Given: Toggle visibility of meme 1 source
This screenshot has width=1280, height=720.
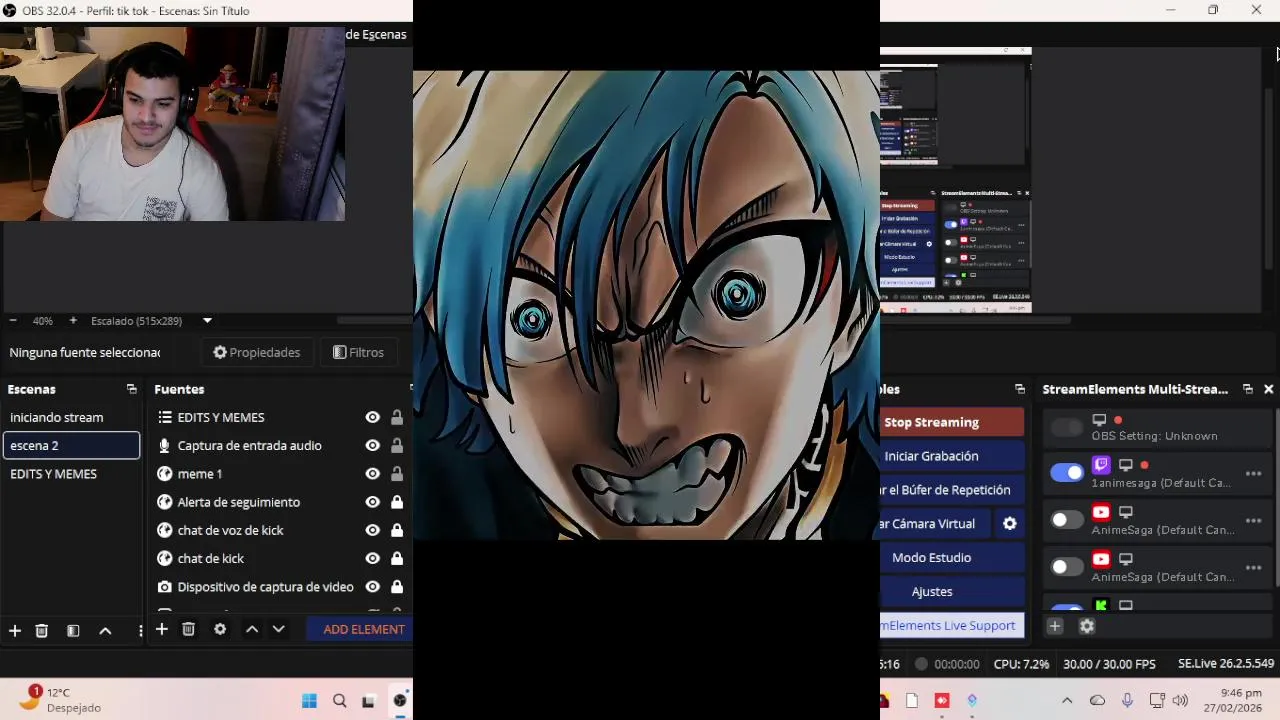Looking at the screenshot, I should (372, 474).
